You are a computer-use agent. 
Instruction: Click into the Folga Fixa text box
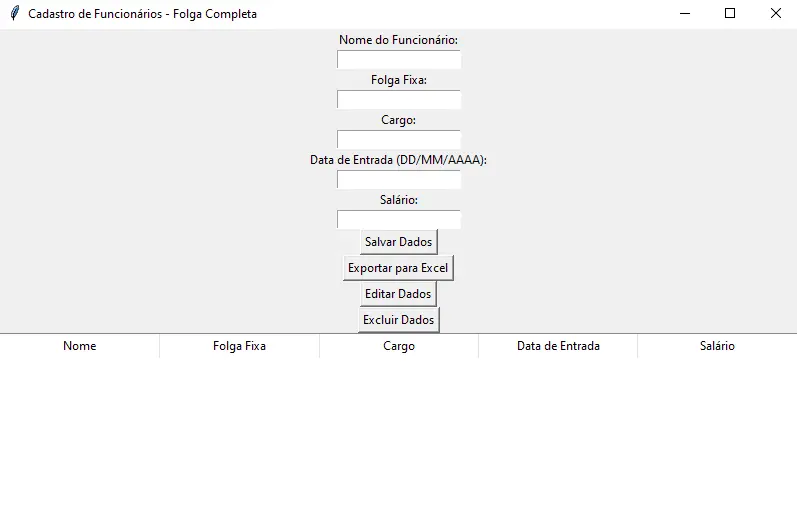pos(398,100)
